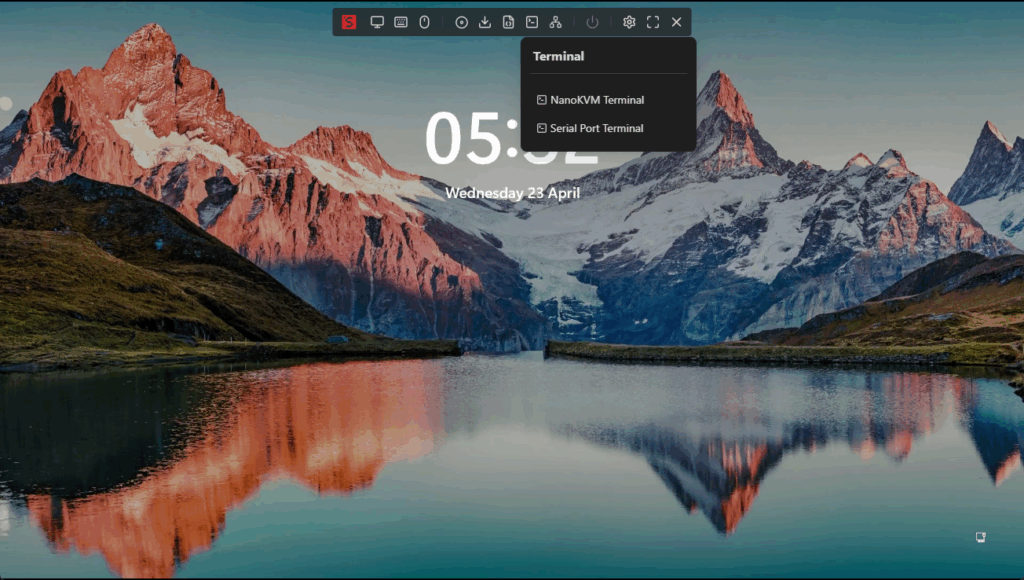Screen dimensions: 1024x580
Task: Open the screen display settings monitor icon
Action: 377,22
